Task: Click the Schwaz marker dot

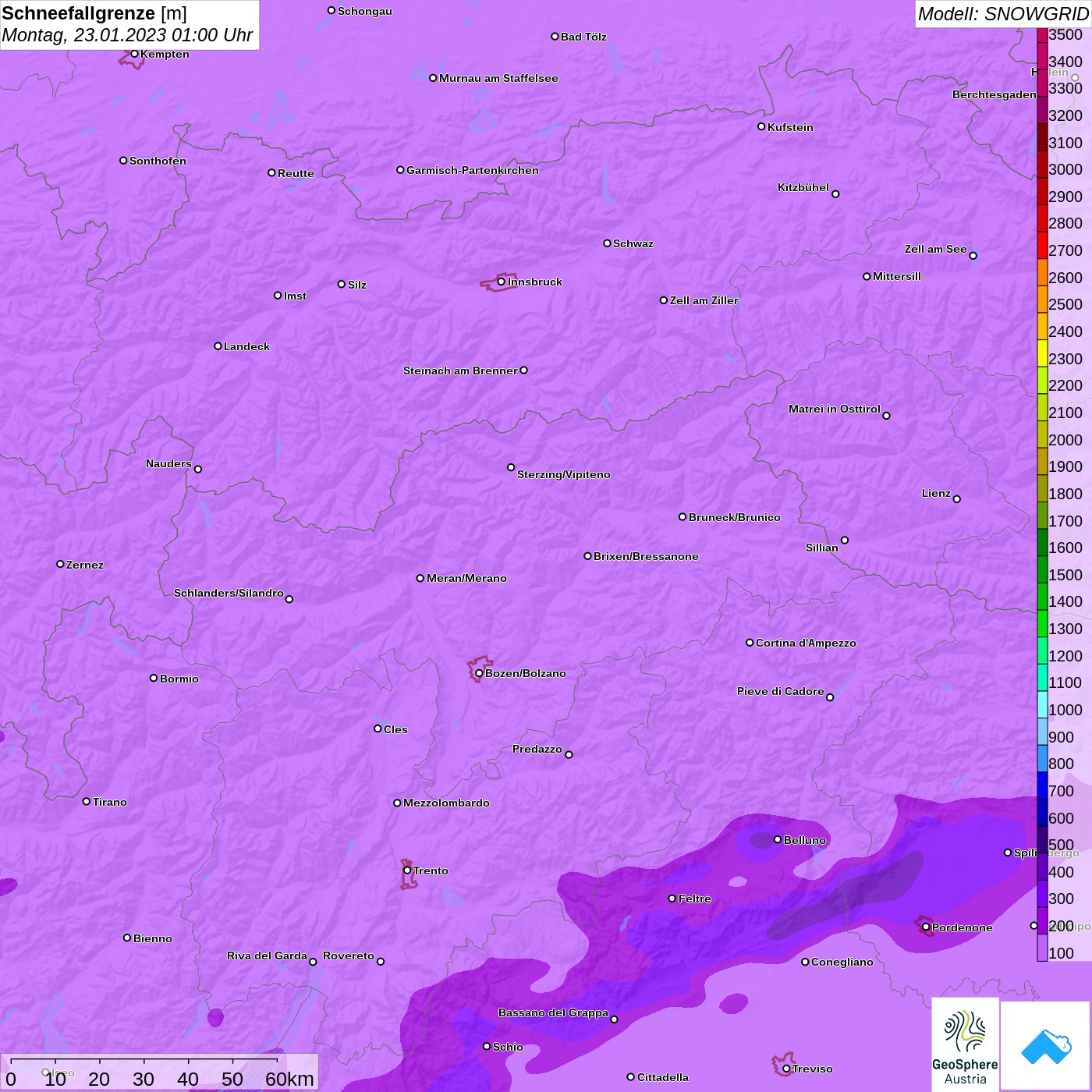Action: 607,243
